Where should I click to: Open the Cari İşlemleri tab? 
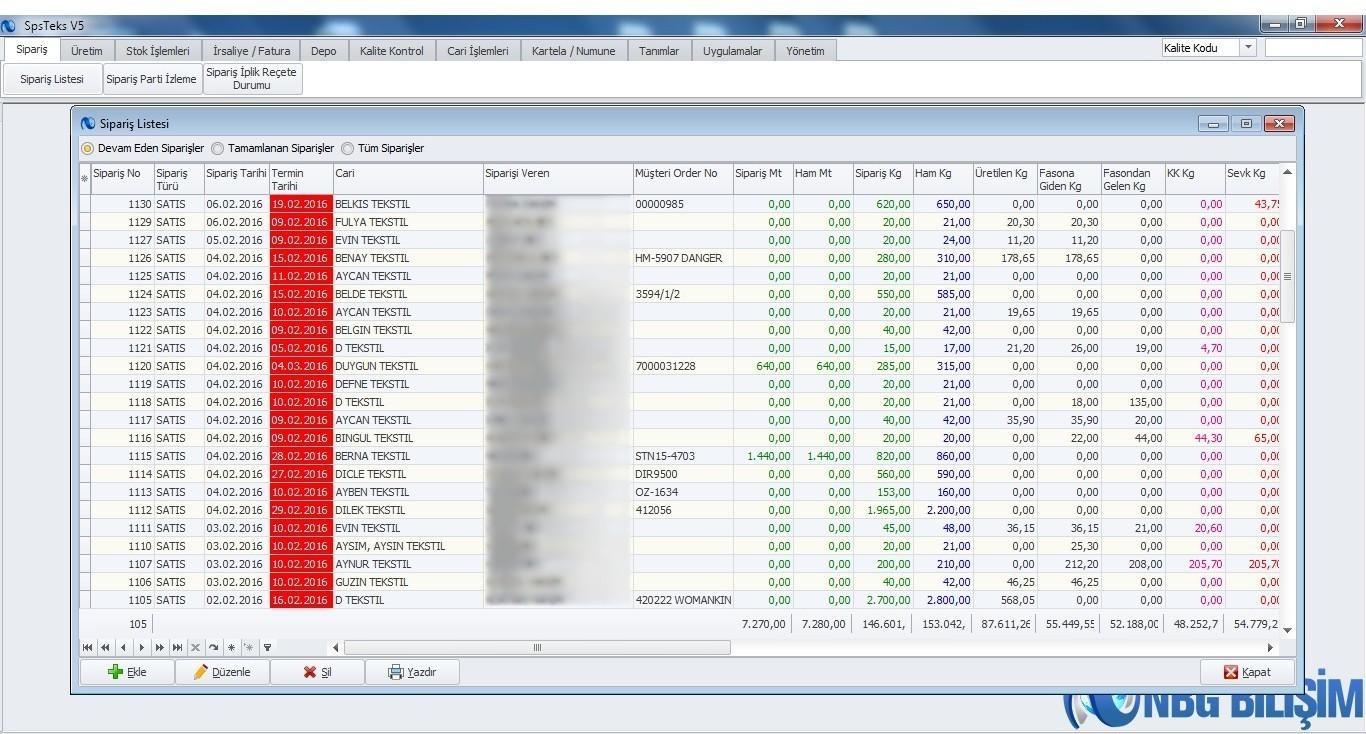[478, 51]
